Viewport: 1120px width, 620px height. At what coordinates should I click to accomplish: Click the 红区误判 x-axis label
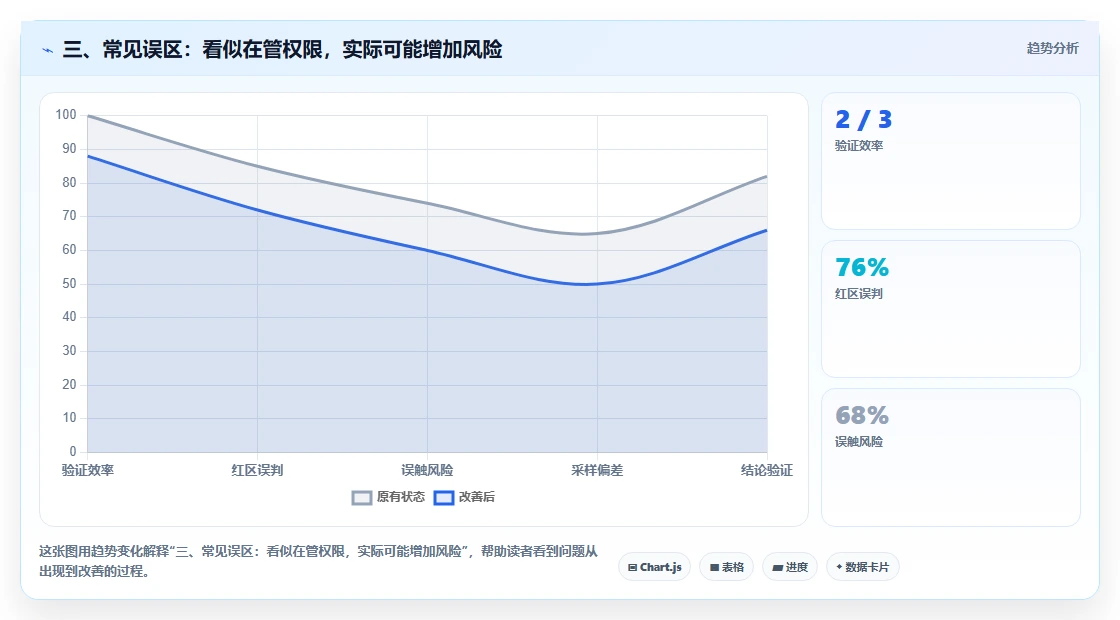[x=257, y=471]
